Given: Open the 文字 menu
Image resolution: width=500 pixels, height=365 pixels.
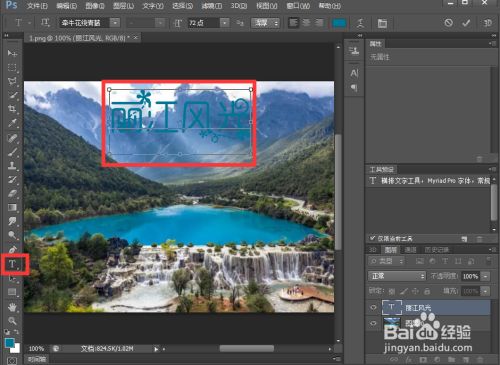Looking at the screenshot, I should (x=153, y=6).
